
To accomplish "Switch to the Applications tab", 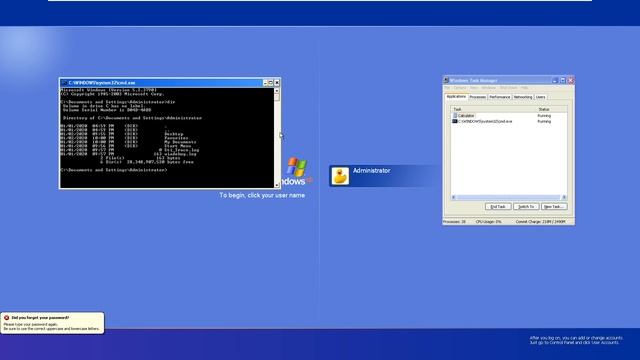I will point(456,97).
